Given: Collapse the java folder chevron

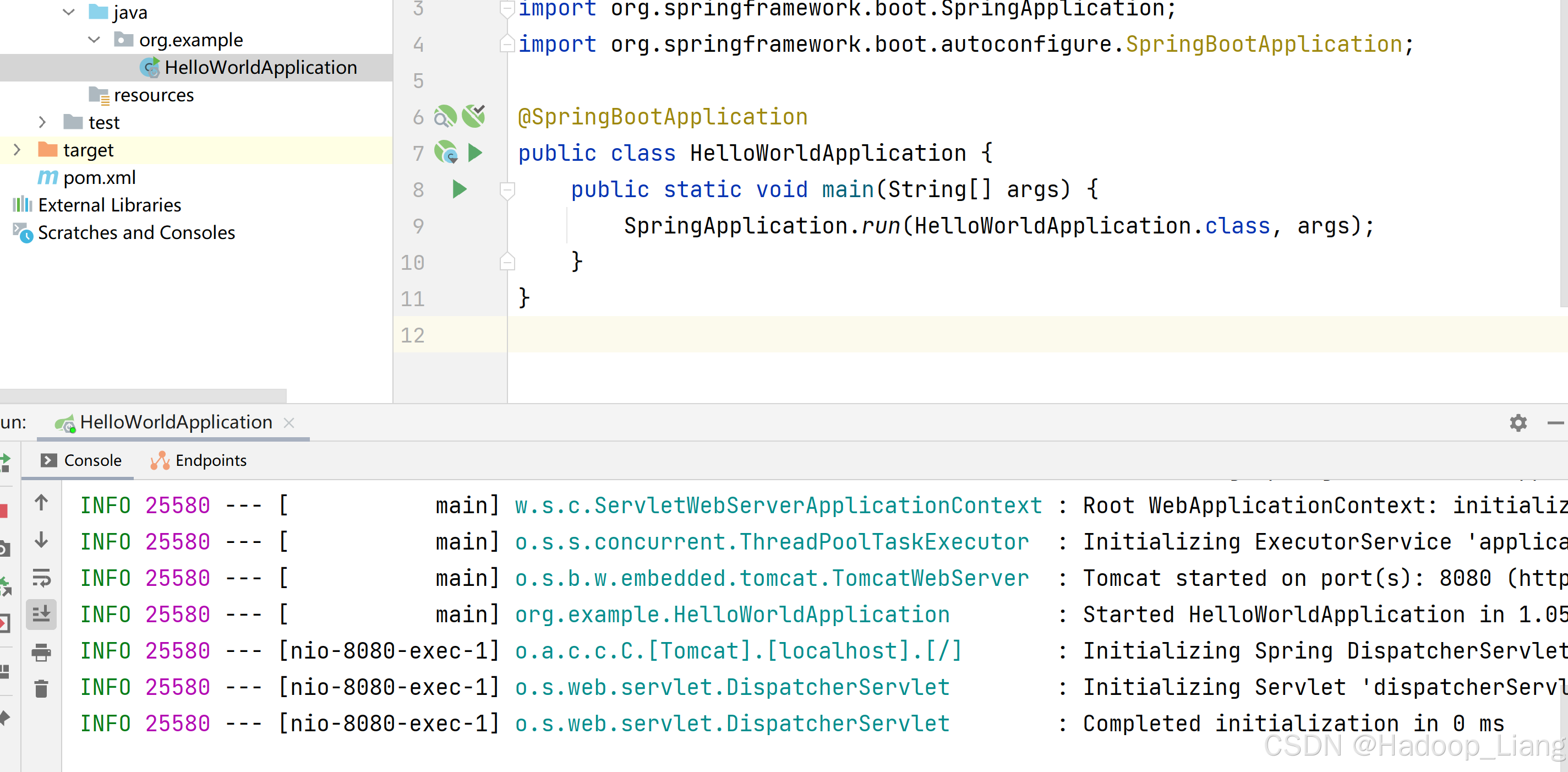Looking at the screenshot, I should coord(69,12).
